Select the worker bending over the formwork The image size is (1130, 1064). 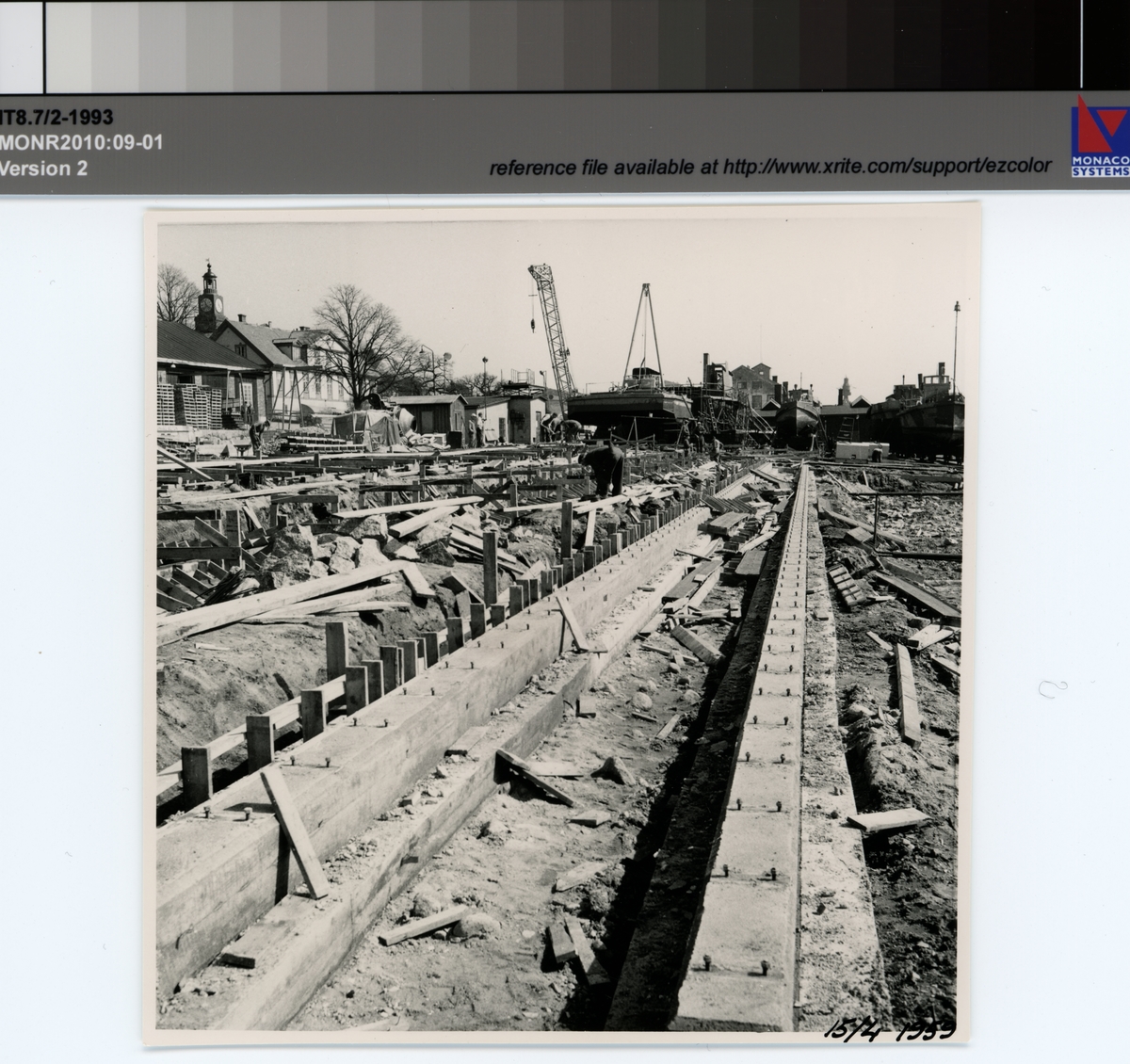click(603, 468)
